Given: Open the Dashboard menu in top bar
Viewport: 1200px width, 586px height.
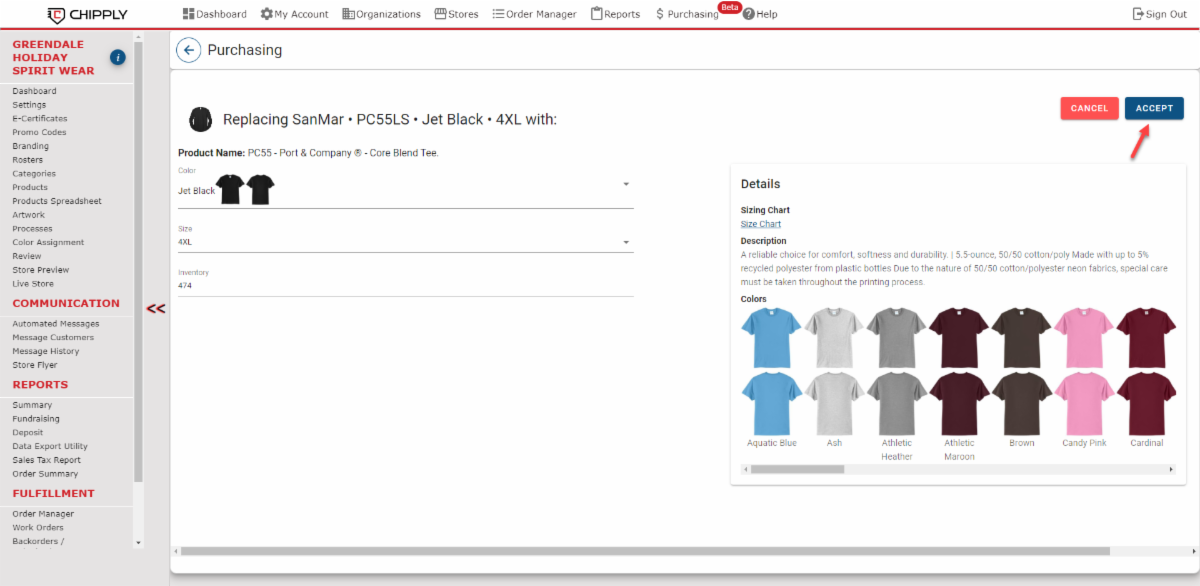Looking at the screenshot, I should click(214, 14).
